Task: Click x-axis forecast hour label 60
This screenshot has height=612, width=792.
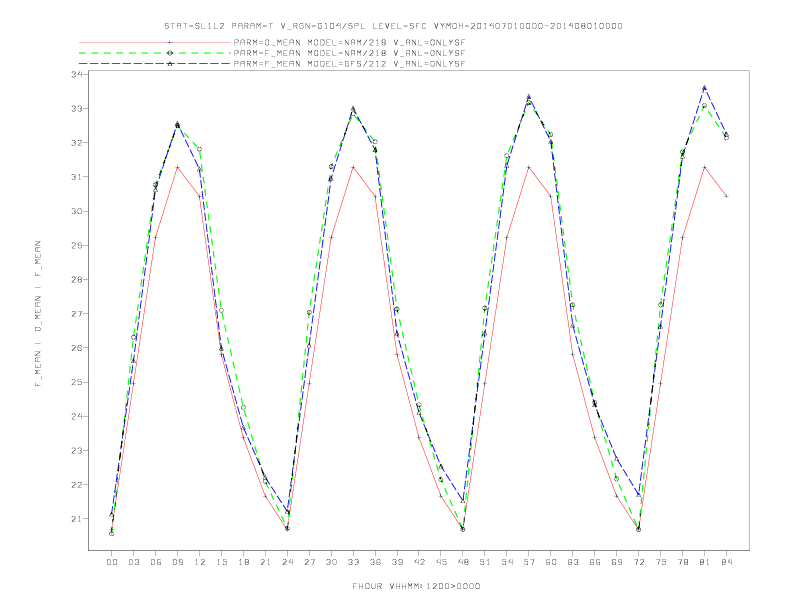Action: pos(551,562)
